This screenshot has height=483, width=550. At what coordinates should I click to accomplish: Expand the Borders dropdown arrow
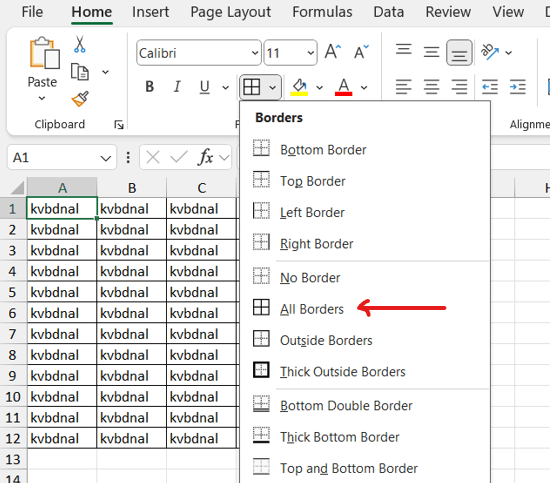click(273, 87)
